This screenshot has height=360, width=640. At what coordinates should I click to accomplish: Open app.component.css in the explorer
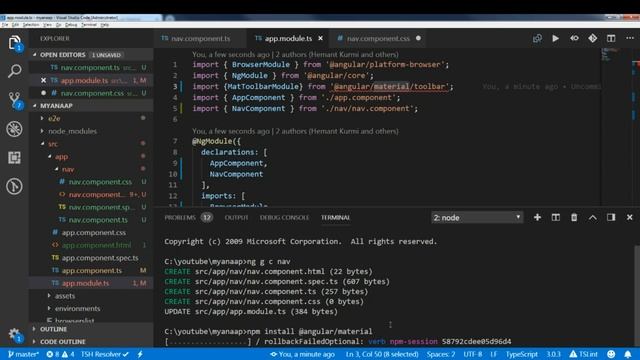point(93,232)
